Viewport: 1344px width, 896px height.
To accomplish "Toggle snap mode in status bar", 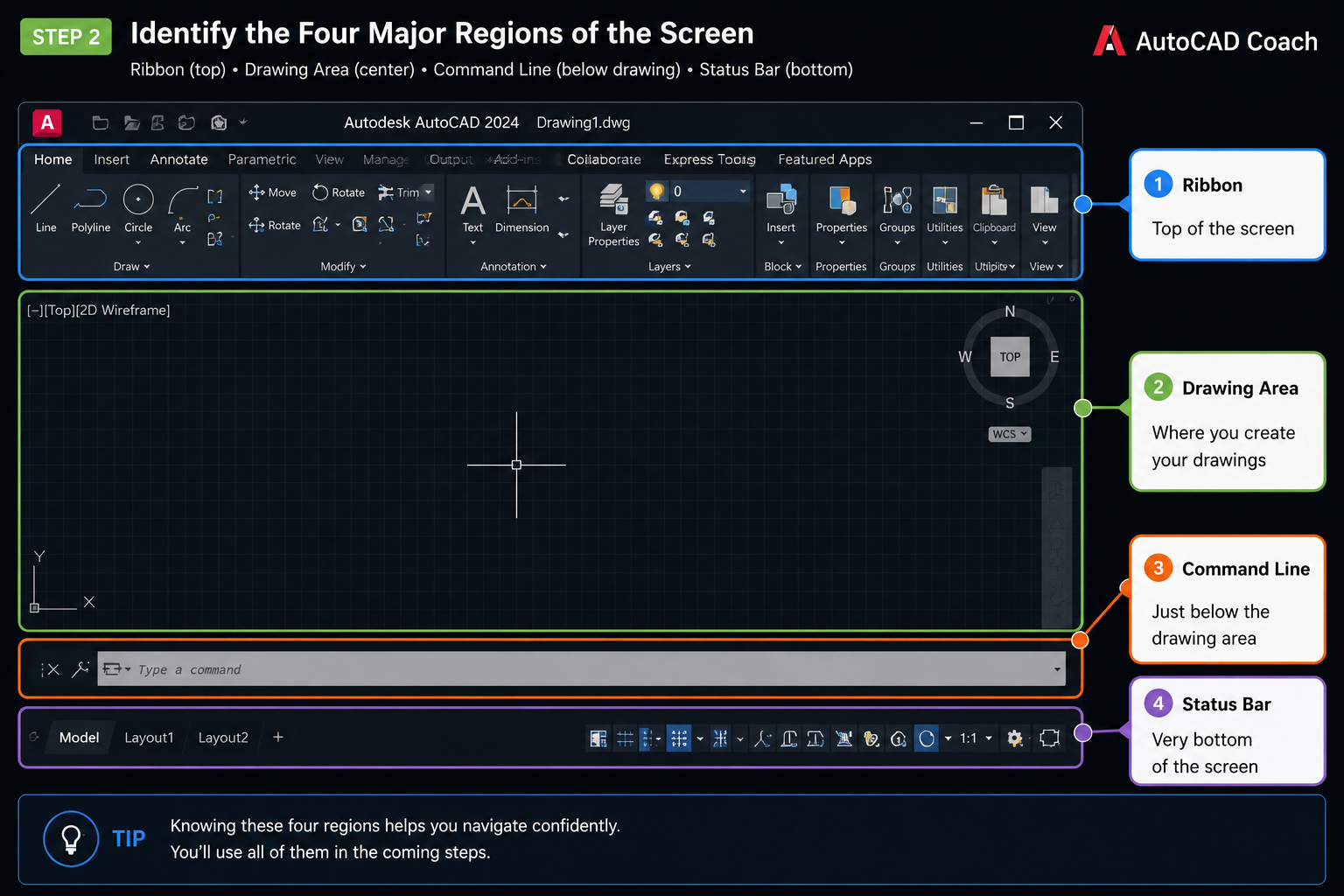I will pos(679,738).
